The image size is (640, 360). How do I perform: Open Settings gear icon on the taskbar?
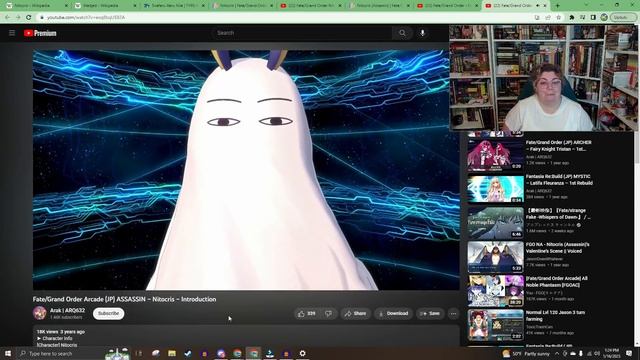pos(302,353)
